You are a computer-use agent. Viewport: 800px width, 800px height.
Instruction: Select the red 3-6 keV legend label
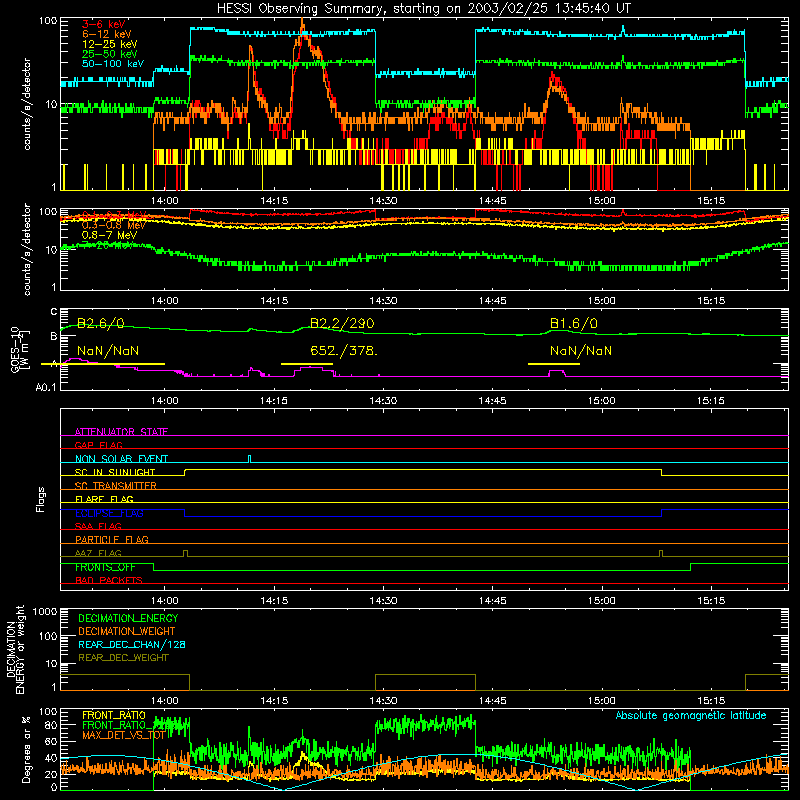(x=104, y=24)
